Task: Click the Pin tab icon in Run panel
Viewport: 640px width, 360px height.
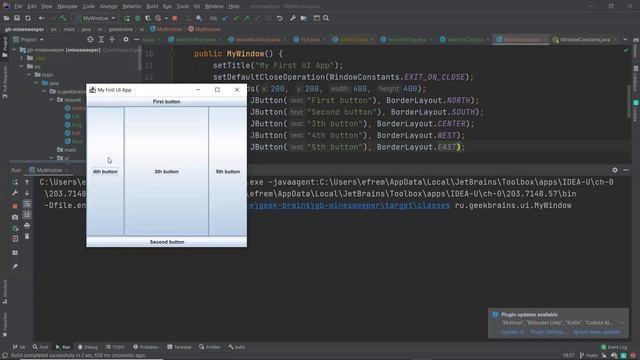Action: click(15, 267)
